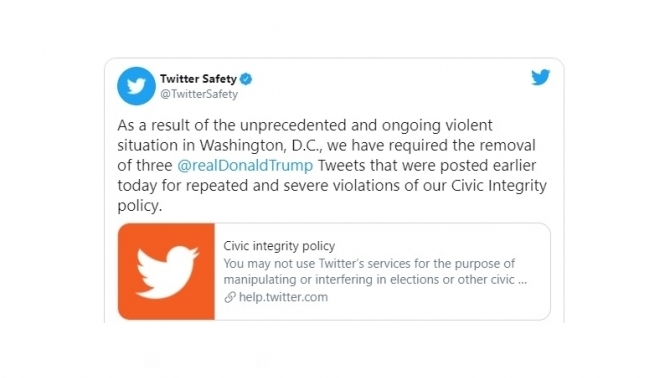Viewport: 670px width, 378px height.
Task: Open the @TwitterSafety handle
Action: pos(199,94)
